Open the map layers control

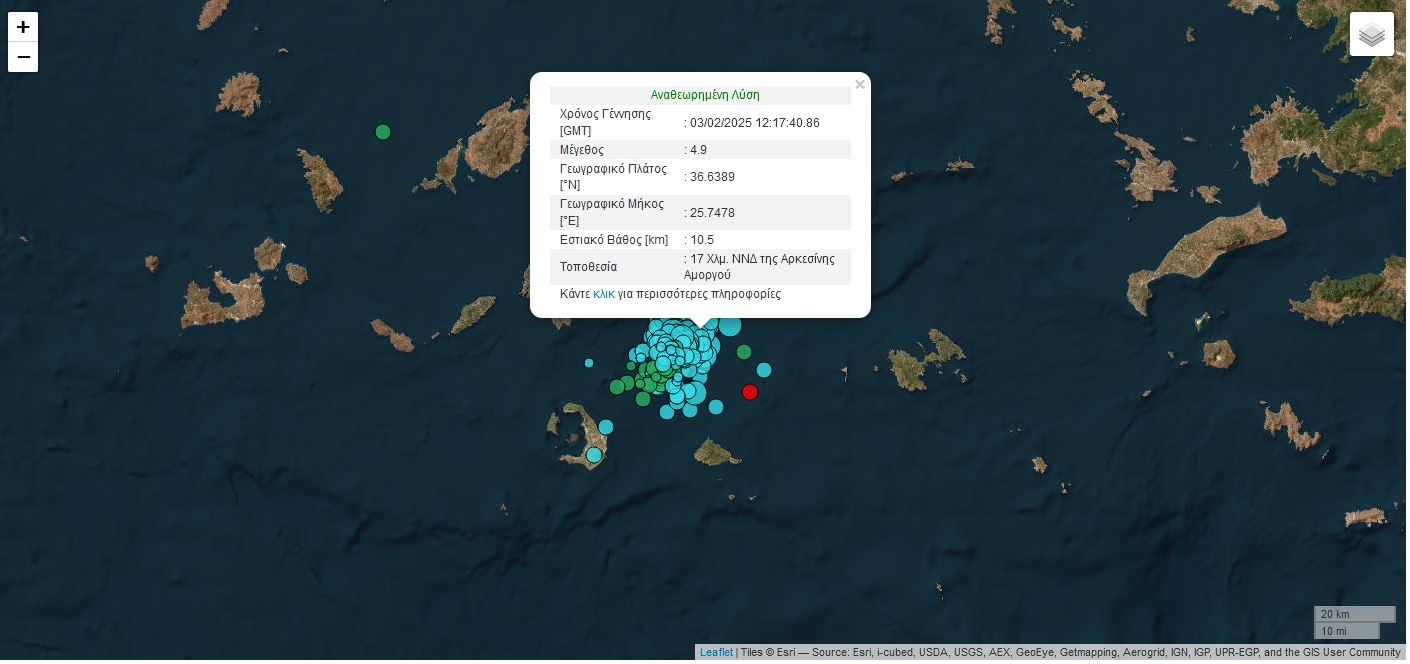point(1371,35)
